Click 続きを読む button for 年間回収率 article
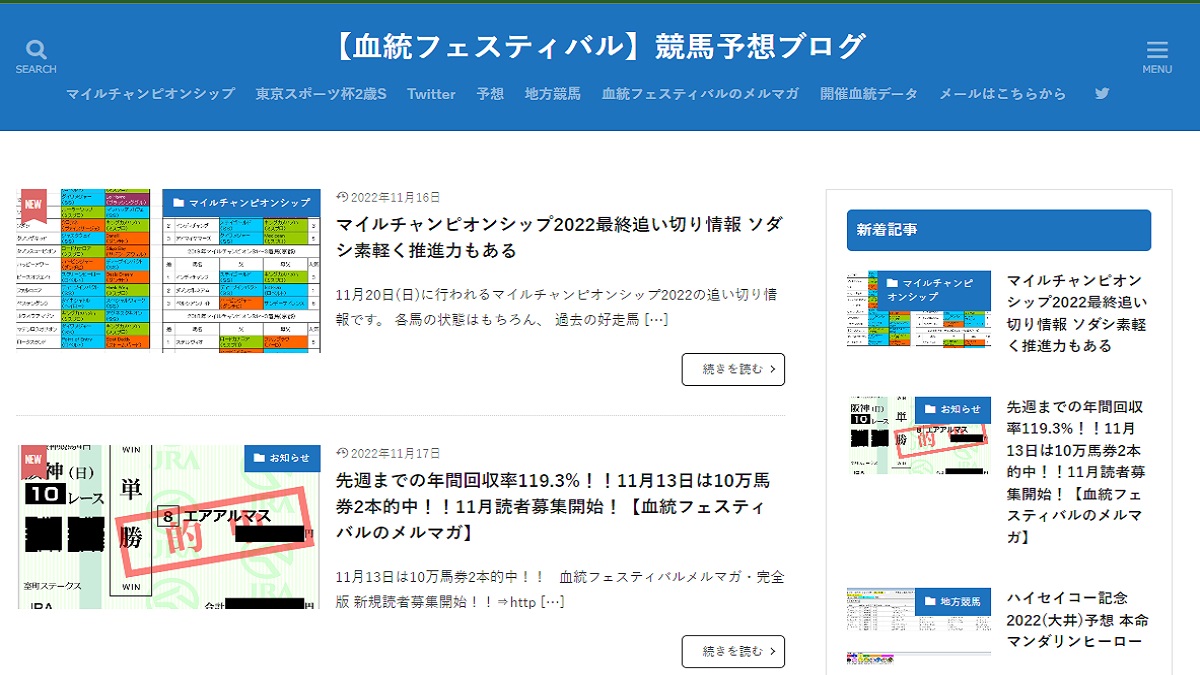Image resolution: width=1200 pixels, height=675 pixels. tap(733, 651)
